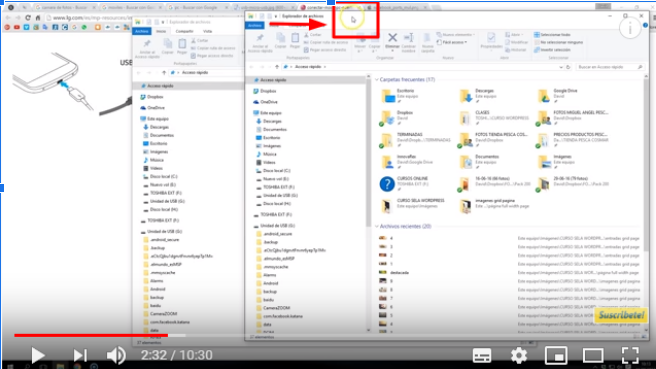Switch to 'camara de fotos' Chrome tab

pyautogui.click(x=65, y=8)
